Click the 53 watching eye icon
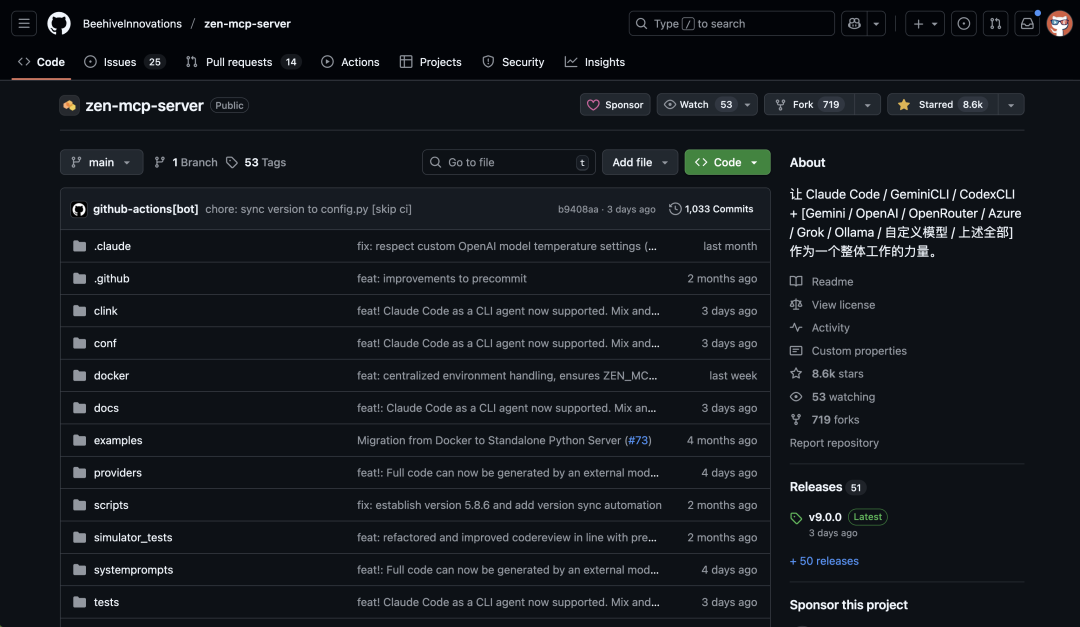This screenshot has width=1080, height=627. (x=796, y=397)
